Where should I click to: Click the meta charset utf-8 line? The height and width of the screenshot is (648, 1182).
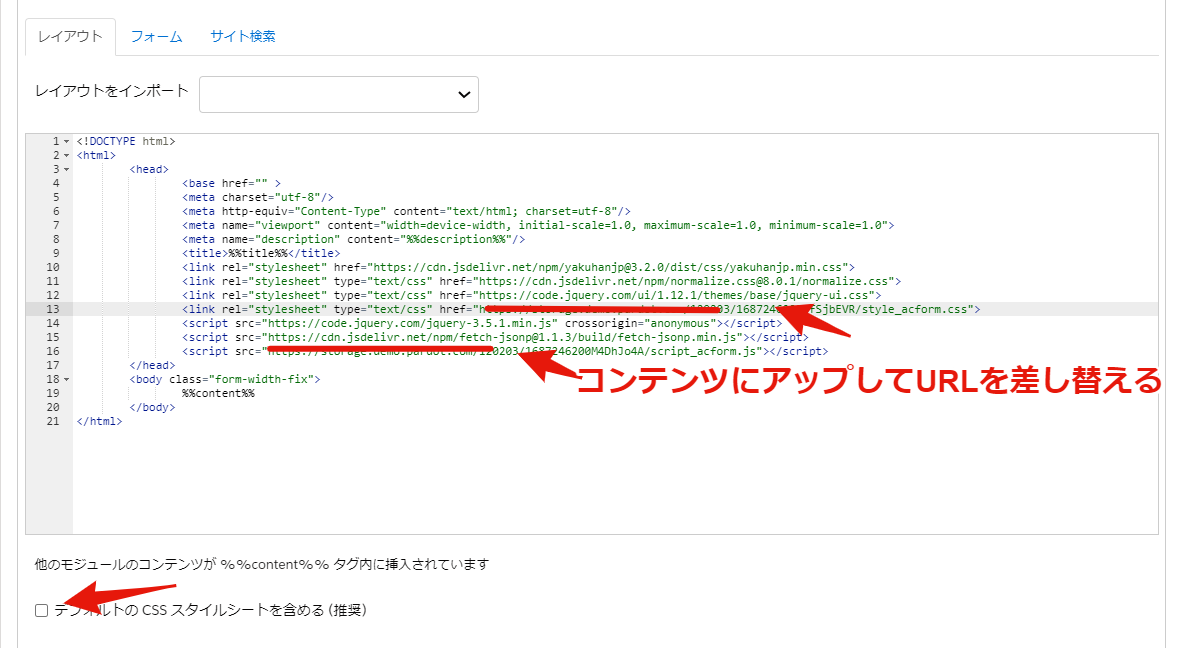tap(257, 197)
